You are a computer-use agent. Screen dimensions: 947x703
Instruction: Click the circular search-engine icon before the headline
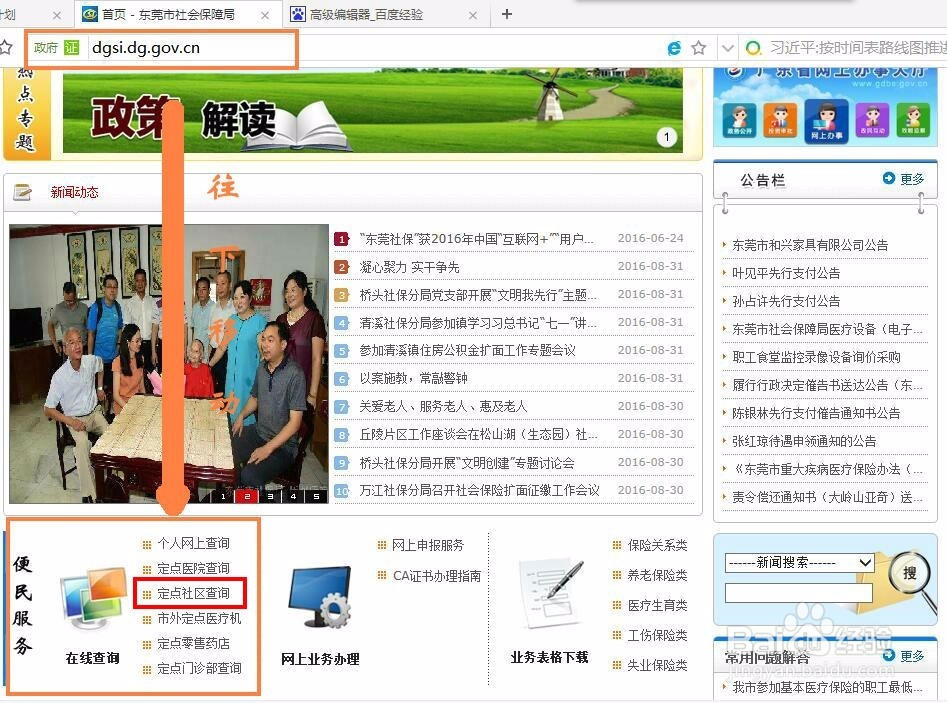point(752,46)
